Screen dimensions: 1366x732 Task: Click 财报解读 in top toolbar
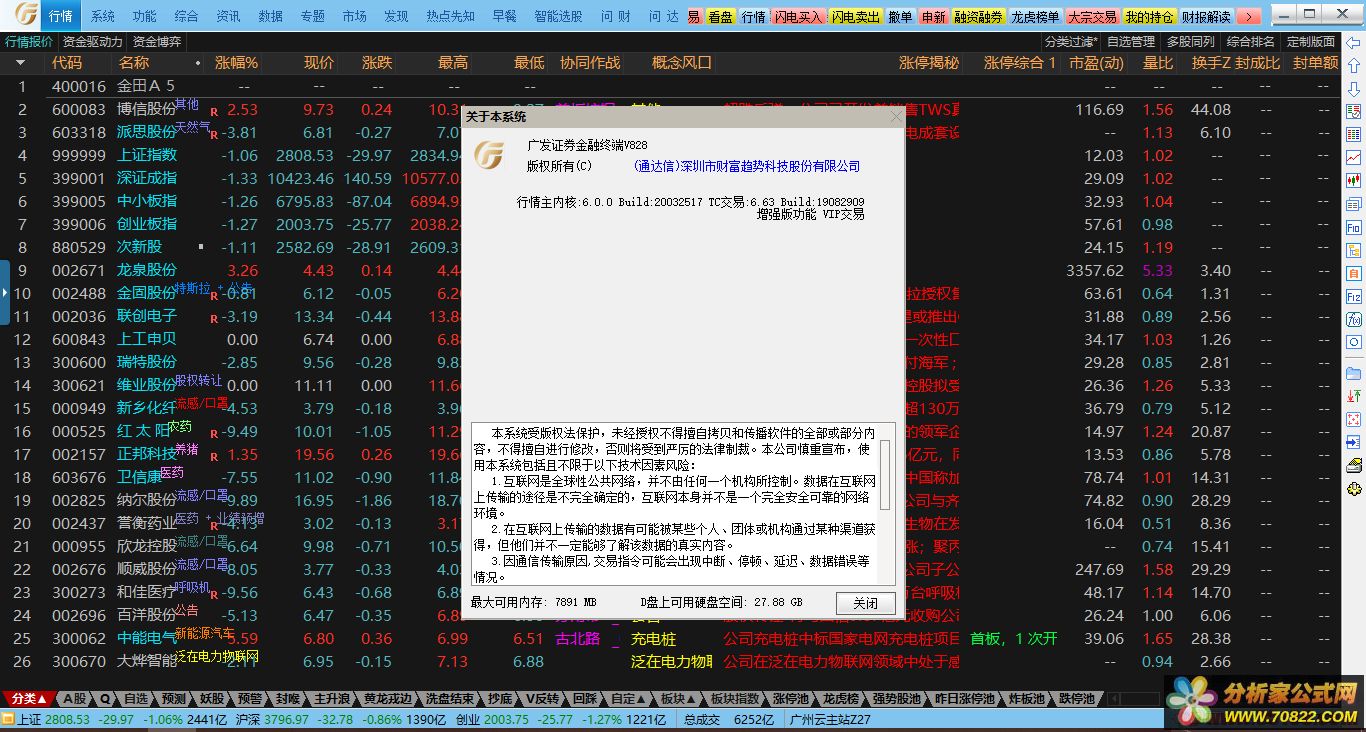1206,17
